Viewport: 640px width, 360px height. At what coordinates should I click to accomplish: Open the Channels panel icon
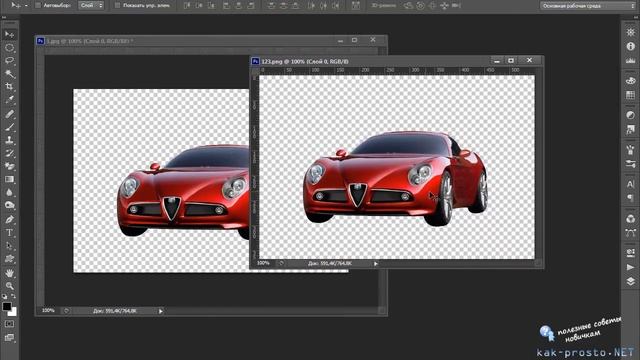point(630,219)
